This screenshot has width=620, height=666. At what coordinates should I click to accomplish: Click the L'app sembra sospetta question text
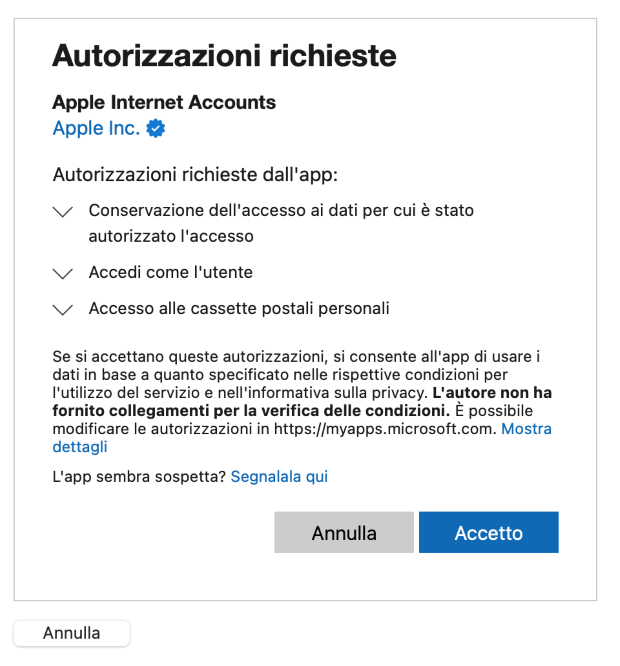click(139, 477)
